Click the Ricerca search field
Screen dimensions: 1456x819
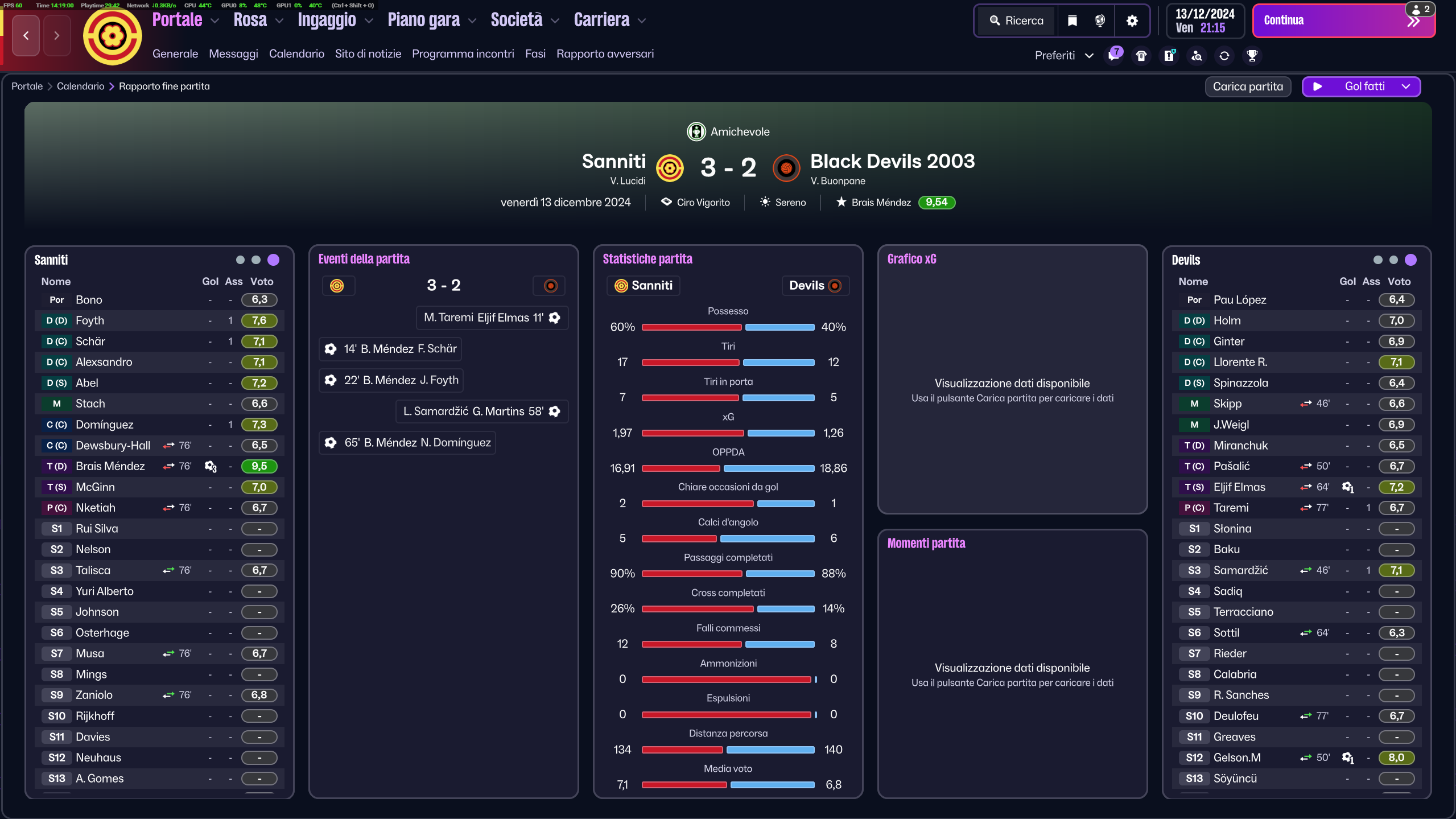click(x=1017, y=21)
